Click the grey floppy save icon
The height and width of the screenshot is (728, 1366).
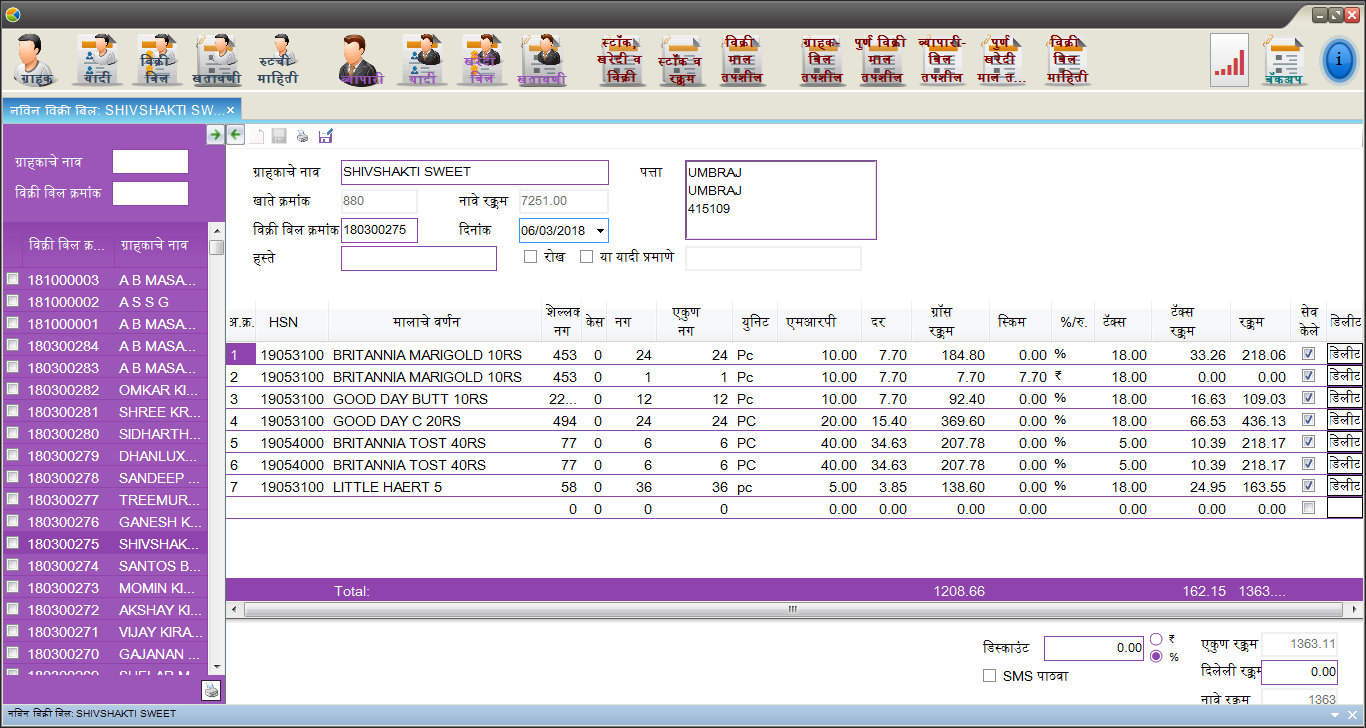279,136
